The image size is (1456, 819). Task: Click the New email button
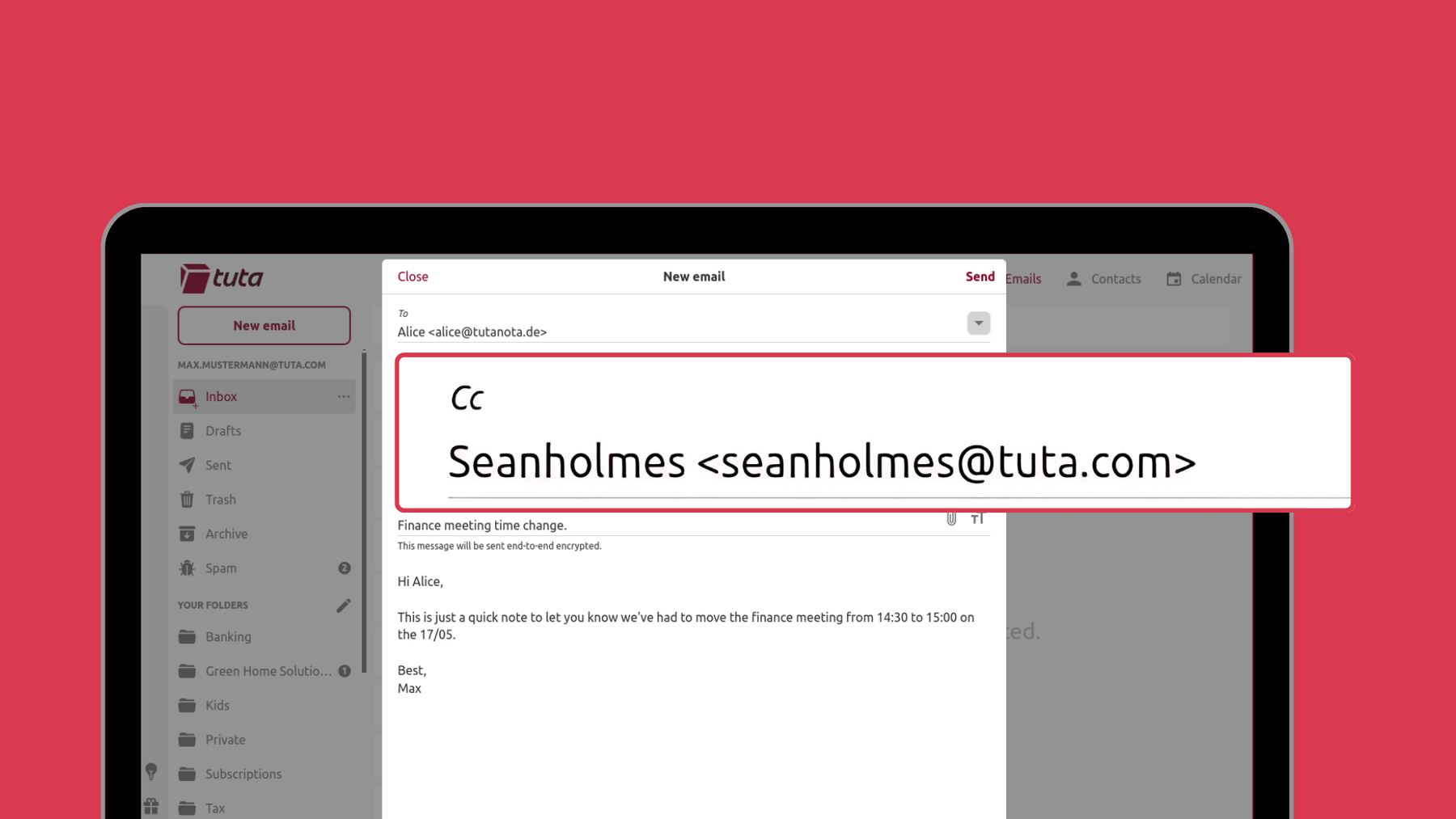pyautogui.click(x=265, y=326)
